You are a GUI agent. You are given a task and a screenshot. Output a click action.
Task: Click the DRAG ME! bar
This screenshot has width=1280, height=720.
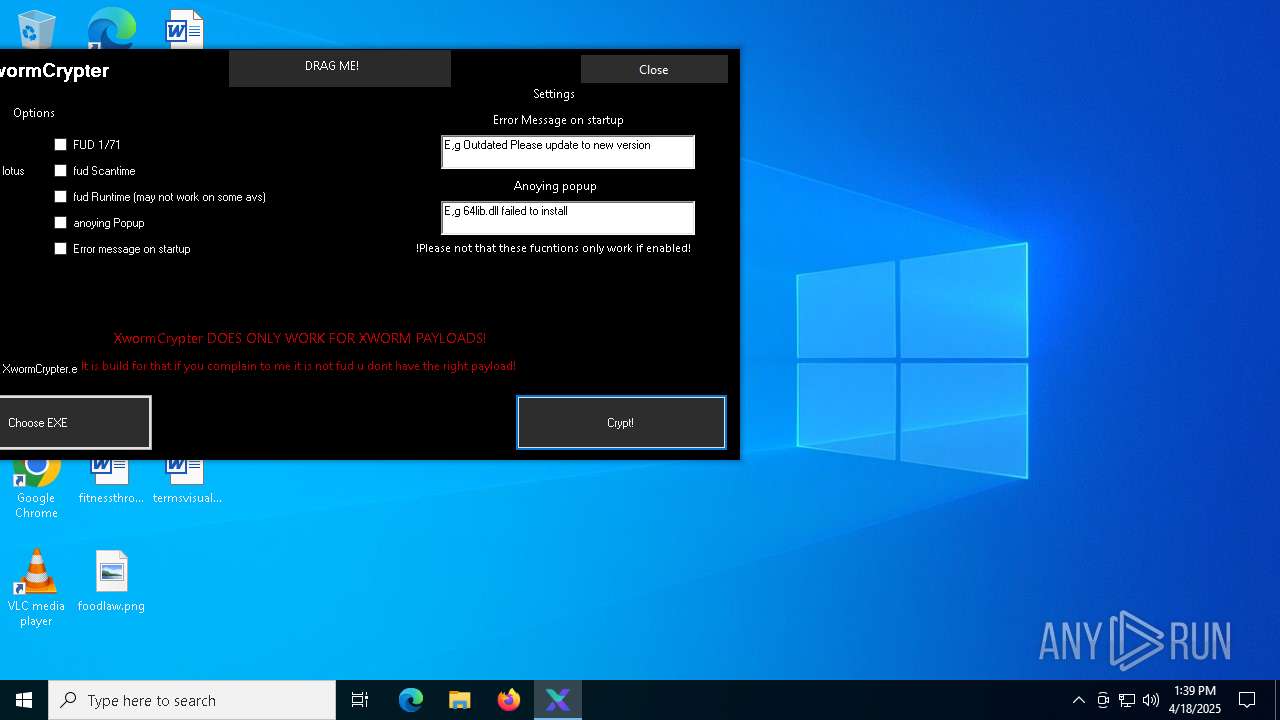340,68
